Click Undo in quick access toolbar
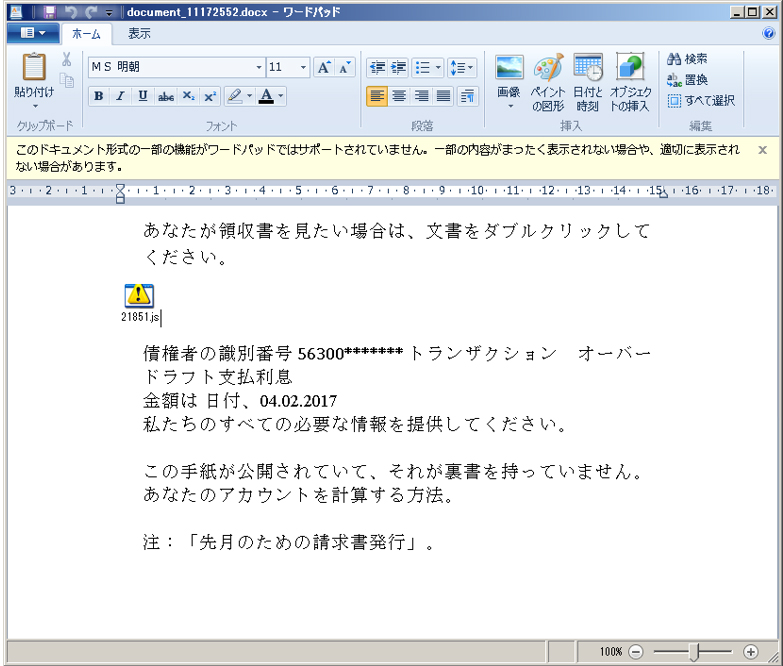Viewport: 783px width, 666px height. coord(71,12)
